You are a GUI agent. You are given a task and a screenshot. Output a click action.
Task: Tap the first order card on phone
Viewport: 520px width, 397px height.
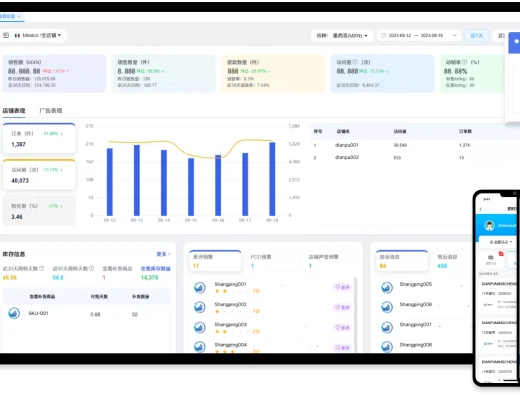click(499, 295)
